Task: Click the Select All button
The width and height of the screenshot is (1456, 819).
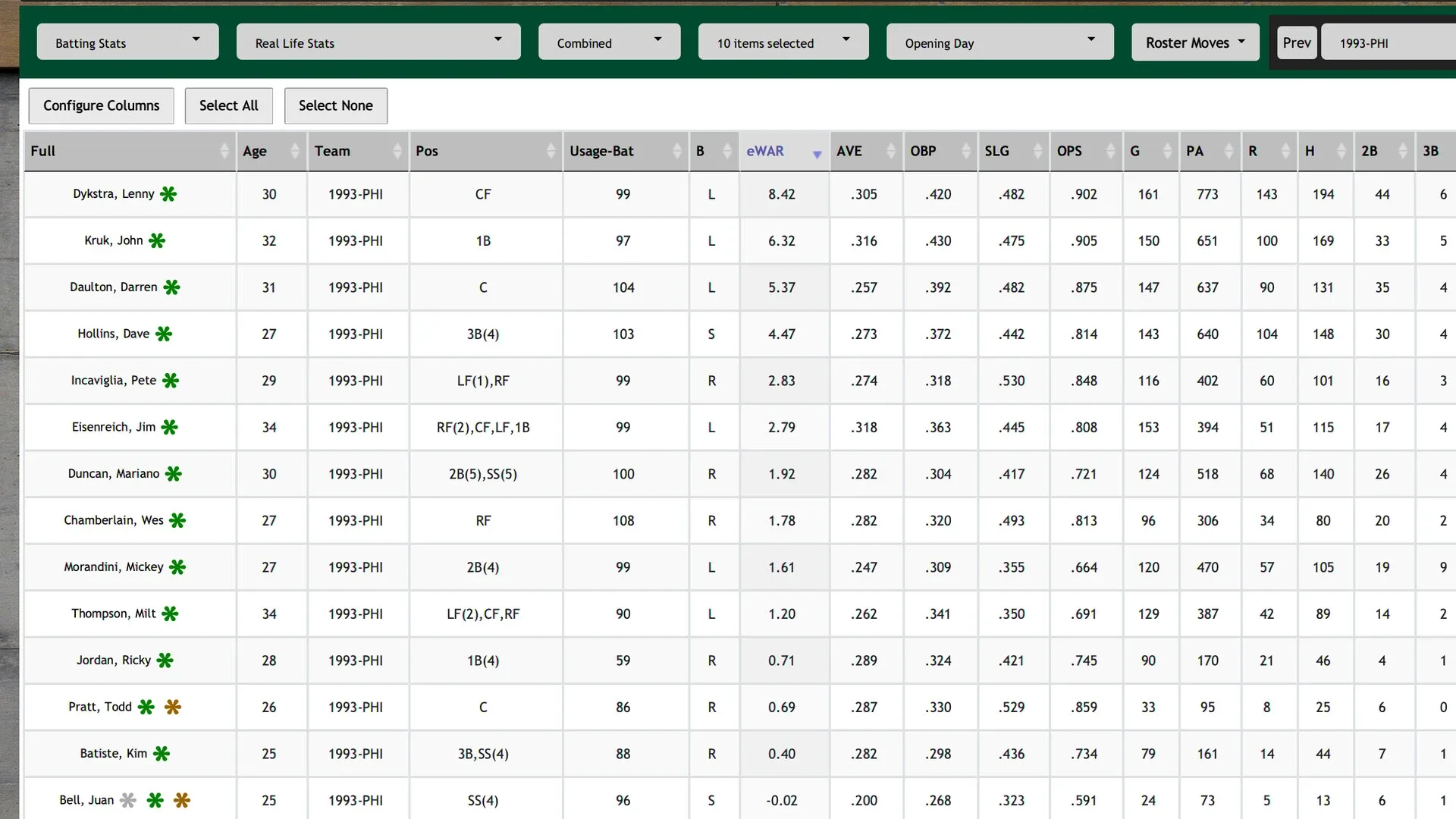Action: coord(228,105)
